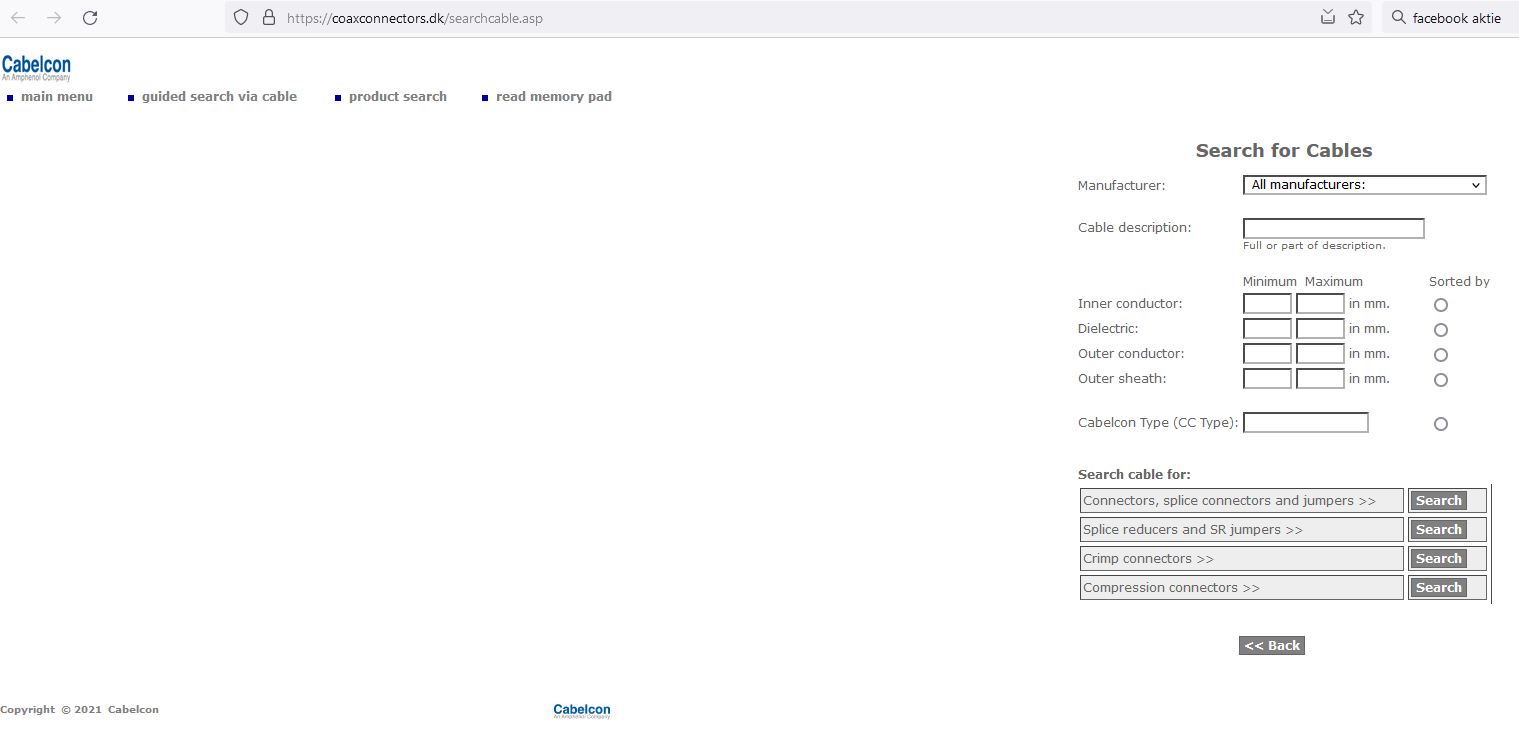Click the magnifier icon in the search box
Image resolution: width=1519 pixels, height=738 pixels.
click(x=1398, y=18)
